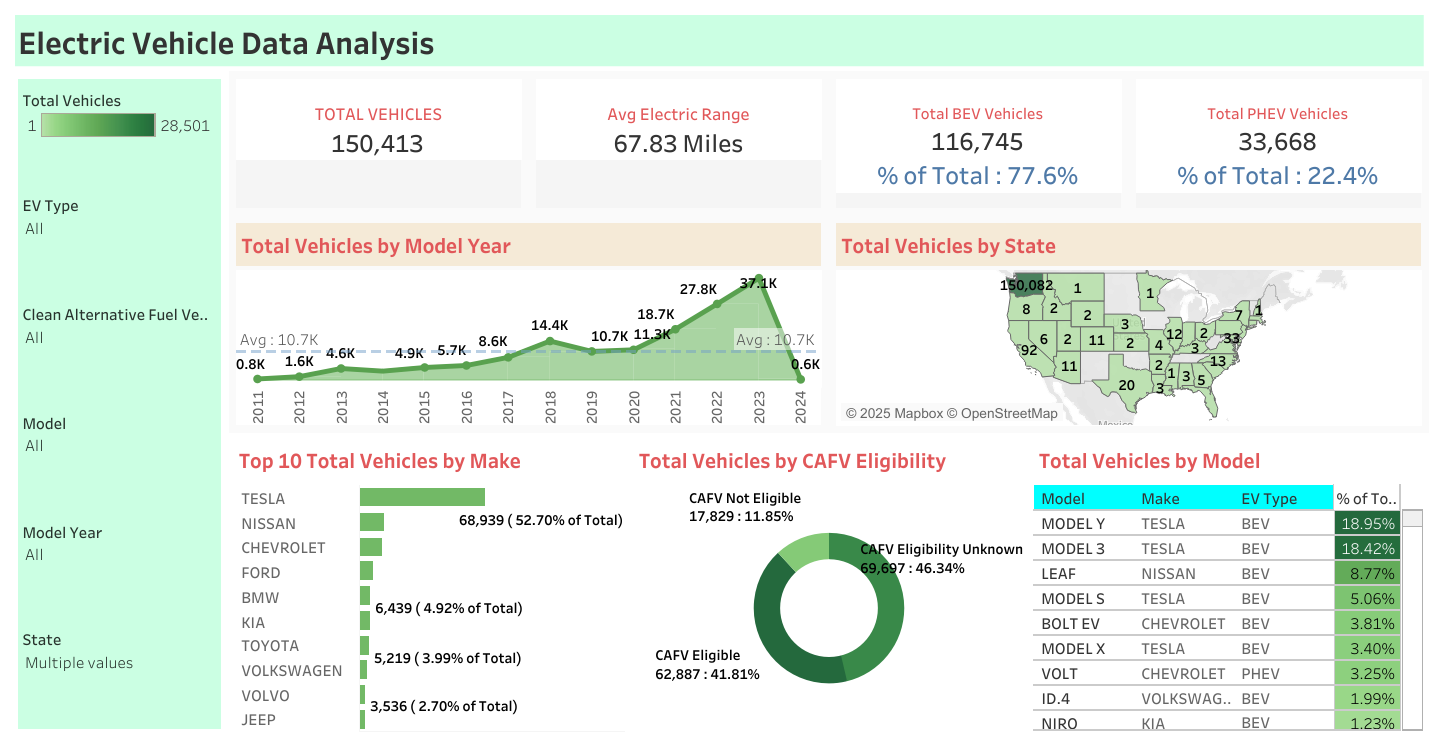Click the EV Type column header
Screen dimensions: 1438x745
1269,498
